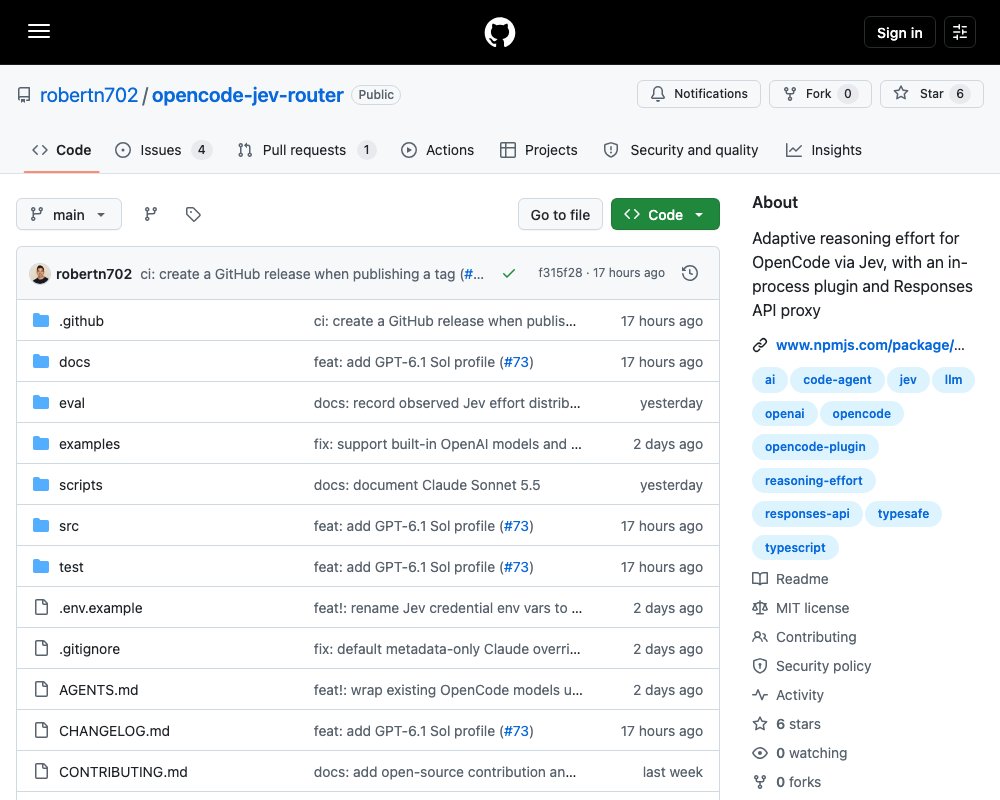This screenshot has width=1000, height=800.
Task: View branches icon next to main
Action: pyautogui.click(x=151, y=214)
